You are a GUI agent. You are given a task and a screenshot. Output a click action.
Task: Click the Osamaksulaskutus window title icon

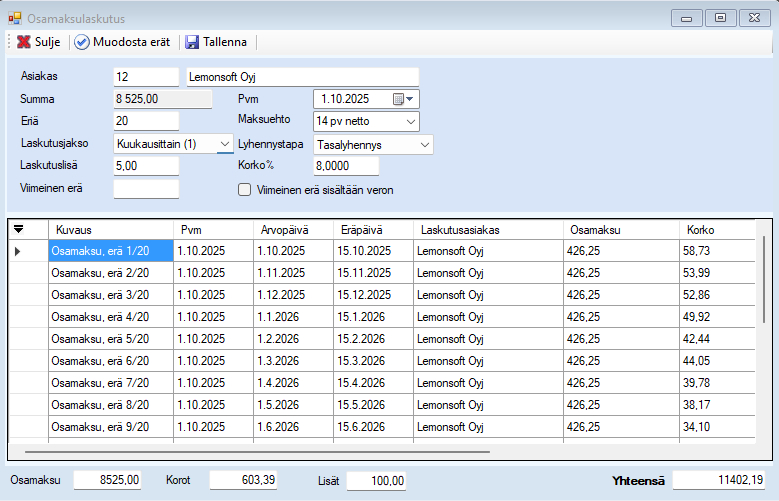(15, 18)
